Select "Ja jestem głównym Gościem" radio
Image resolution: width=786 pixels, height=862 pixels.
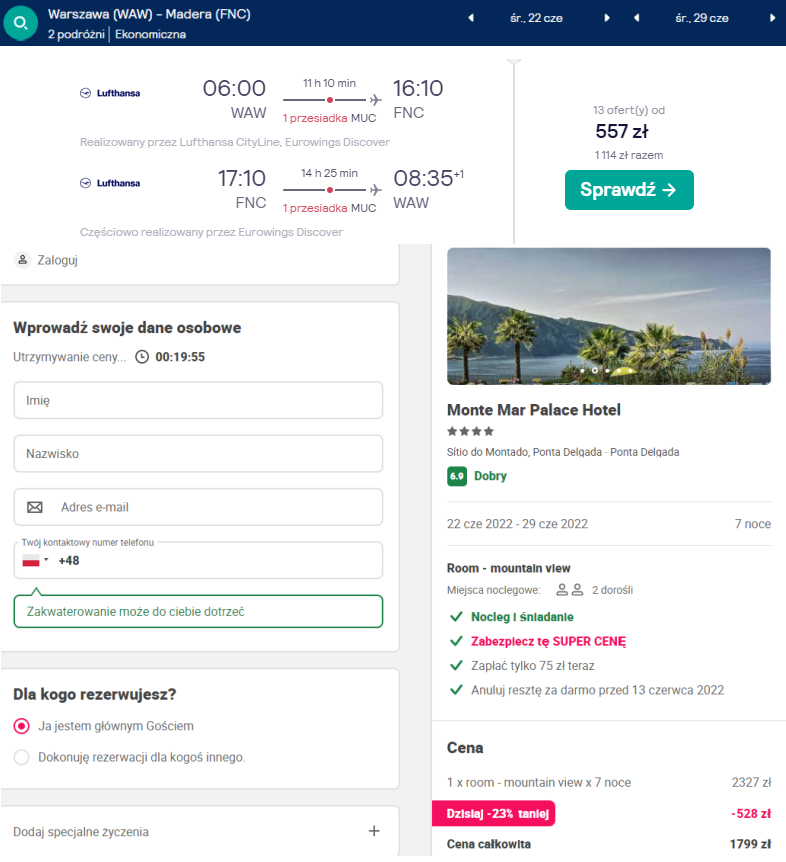tap(22, 726)
